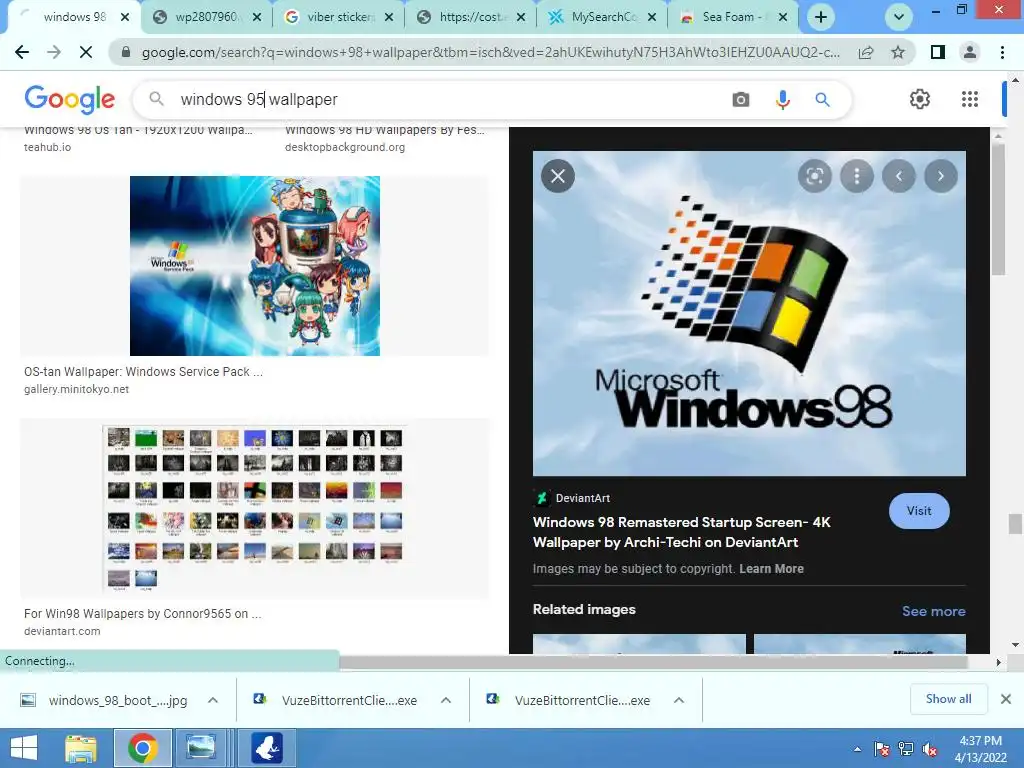Click the teahub.io source link
Screen dimensions: 1024x768
click(x=48, y=148)
